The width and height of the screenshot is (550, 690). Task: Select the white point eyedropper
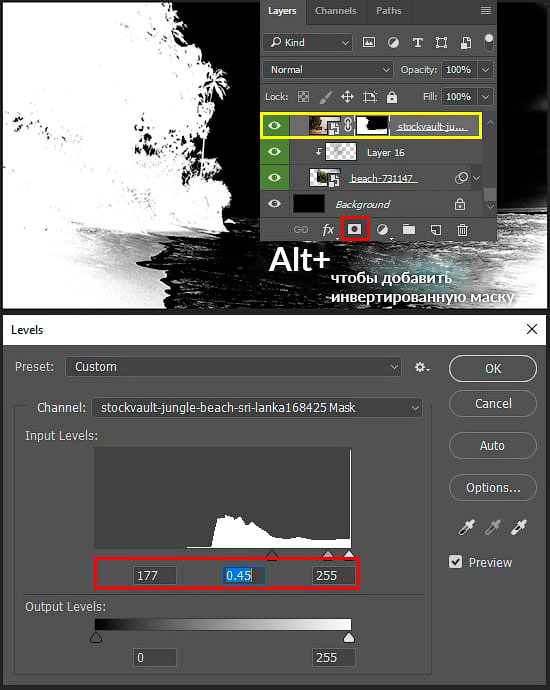518,527
